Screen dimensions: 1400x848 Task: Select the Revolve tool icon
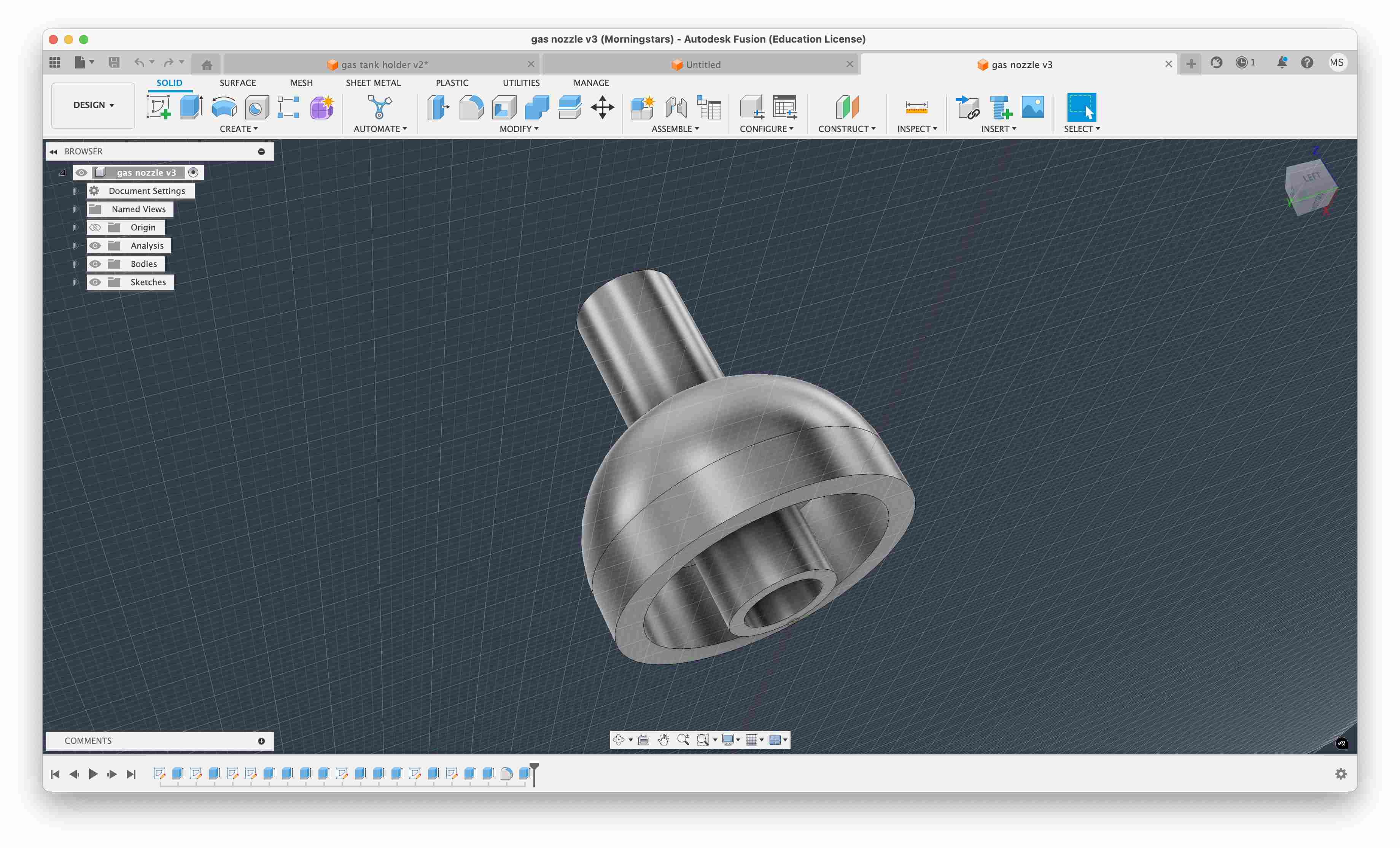coord(224,107)
